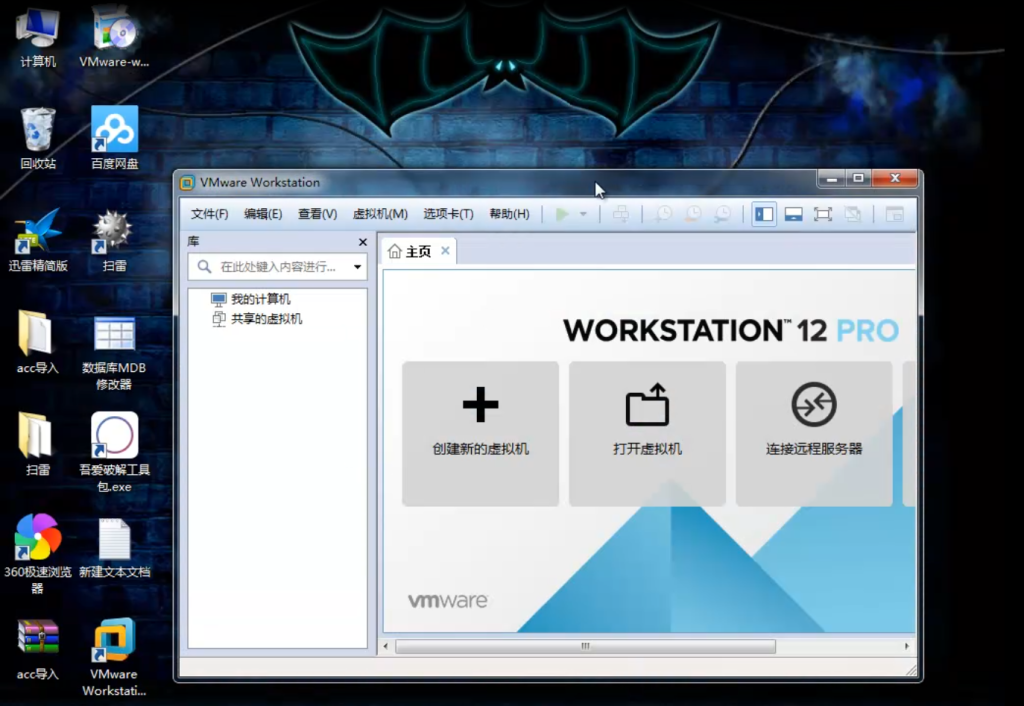Image resolution: width=1024 pixels, height=706 pixels.
Task: Open the snapshot manager icon
Action: 723,214
